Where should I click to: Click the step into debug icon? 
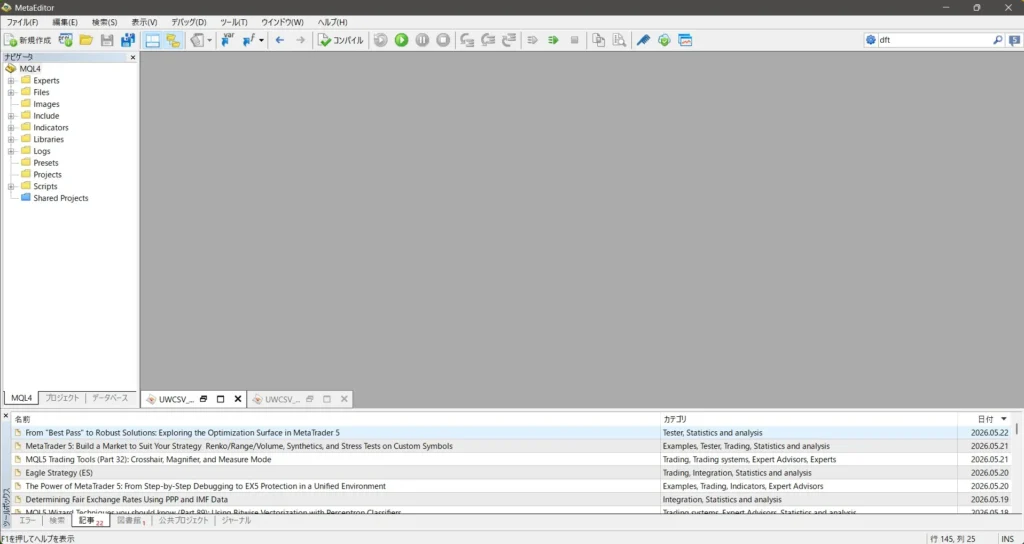(x=468, y=40)
